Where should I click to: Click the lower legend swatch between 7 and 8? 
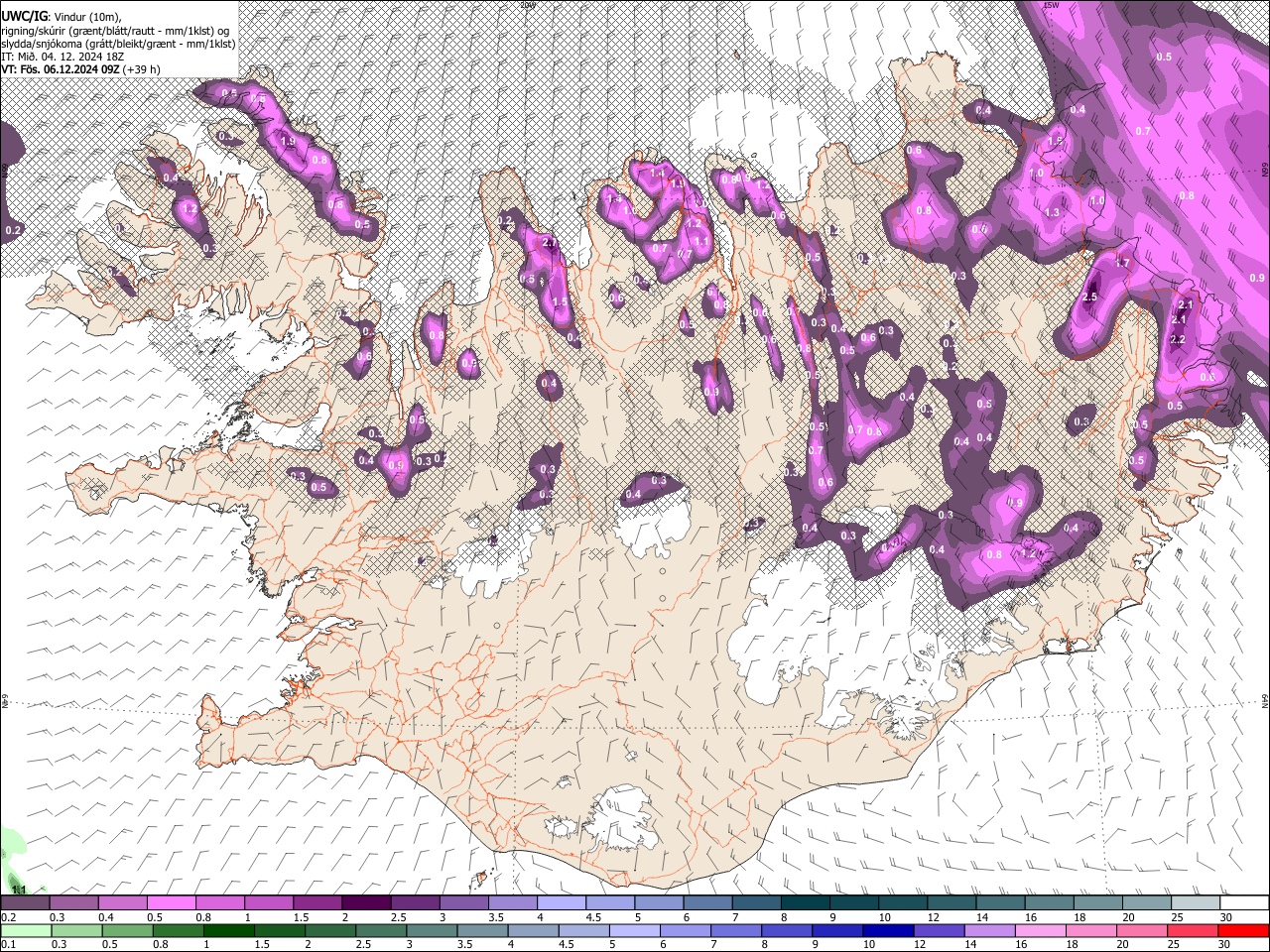pyautogui.click(x=736, y=930)
